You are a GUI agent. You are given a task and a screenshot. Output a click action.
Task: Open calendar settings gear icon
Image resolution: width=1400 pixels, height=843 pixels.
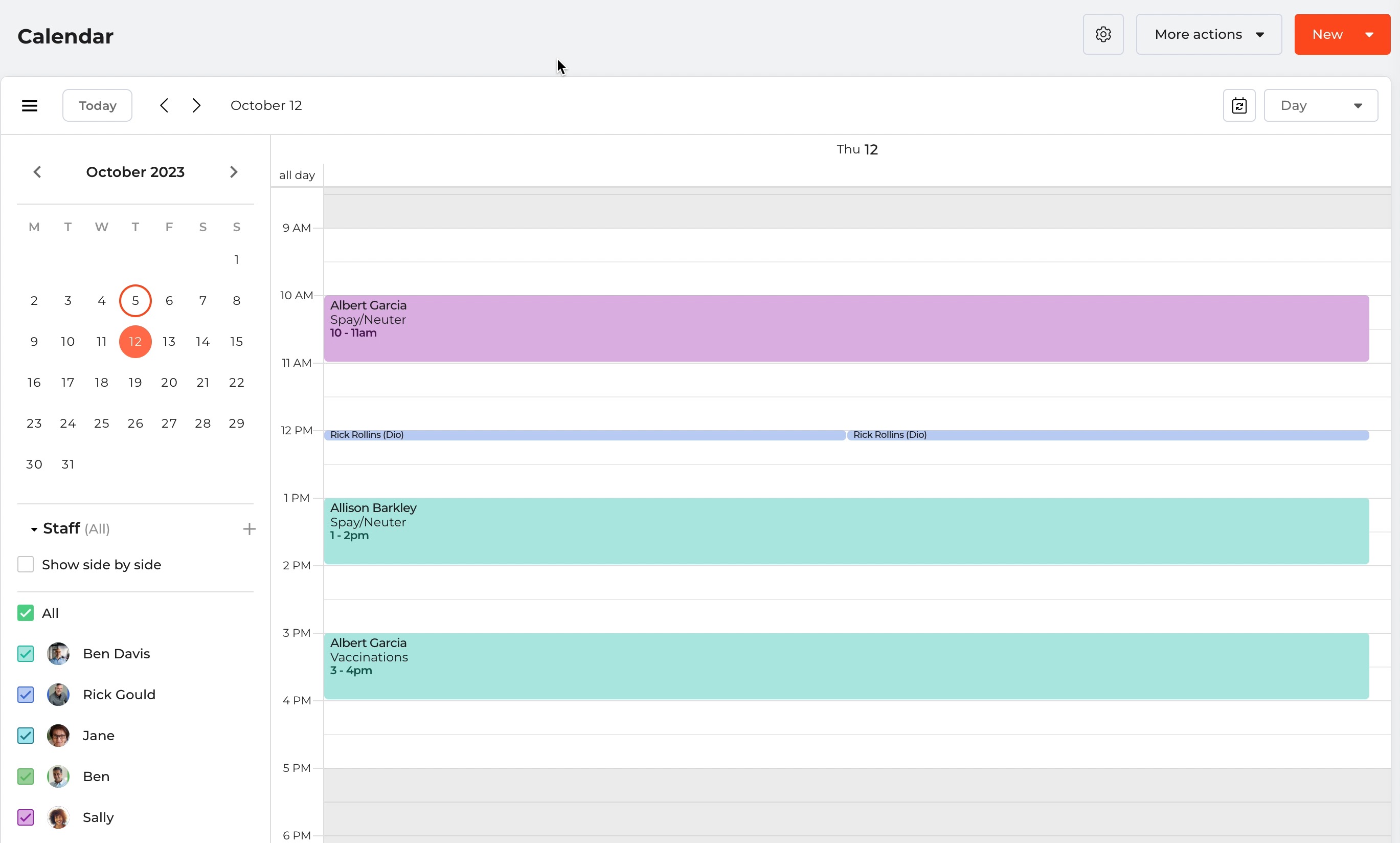tap(1102, 35)
